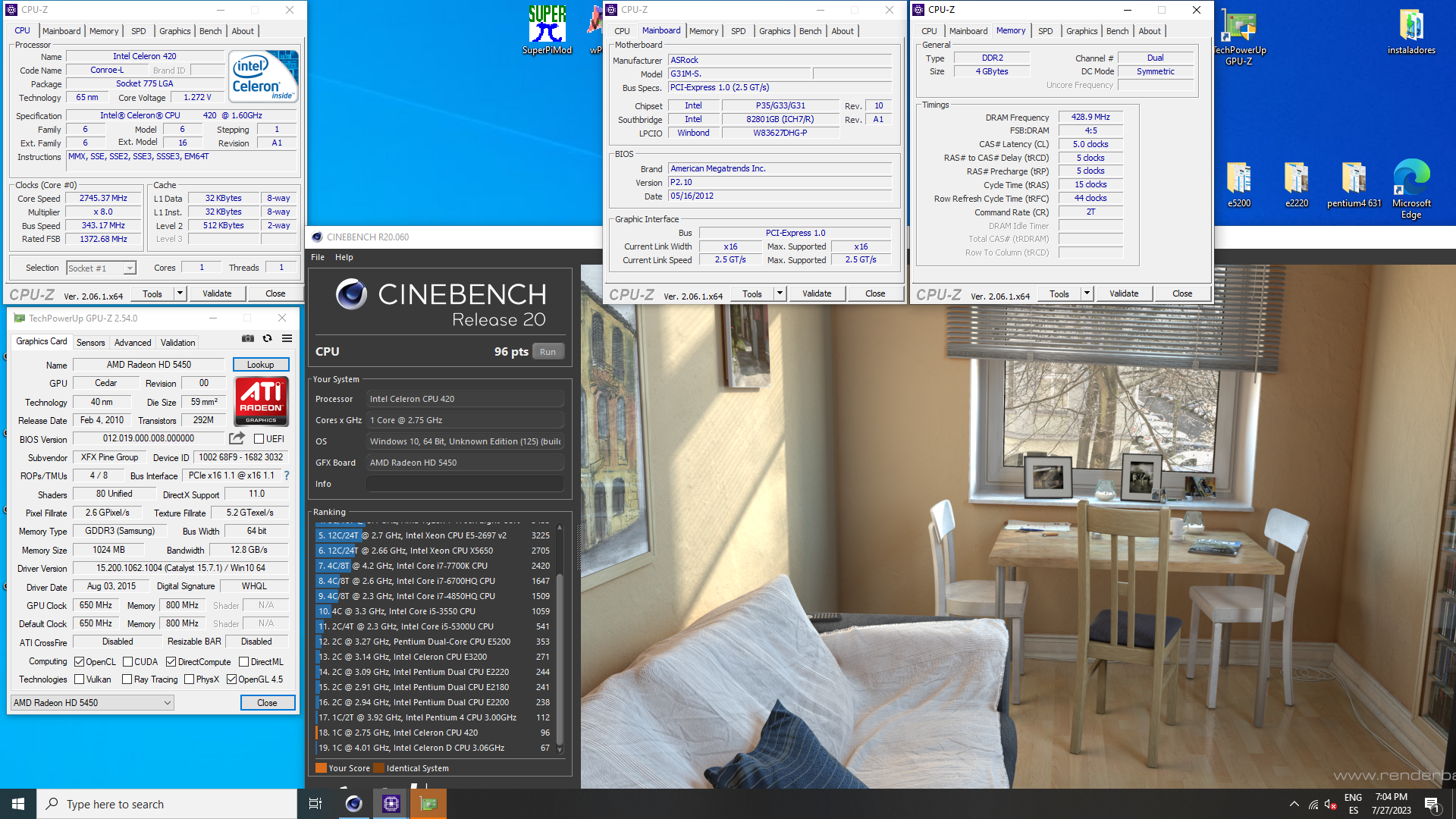Open the Socket #1 selection dropdown
The image size is (1456, 819).
pyautogui.click(x=101, y=268)
